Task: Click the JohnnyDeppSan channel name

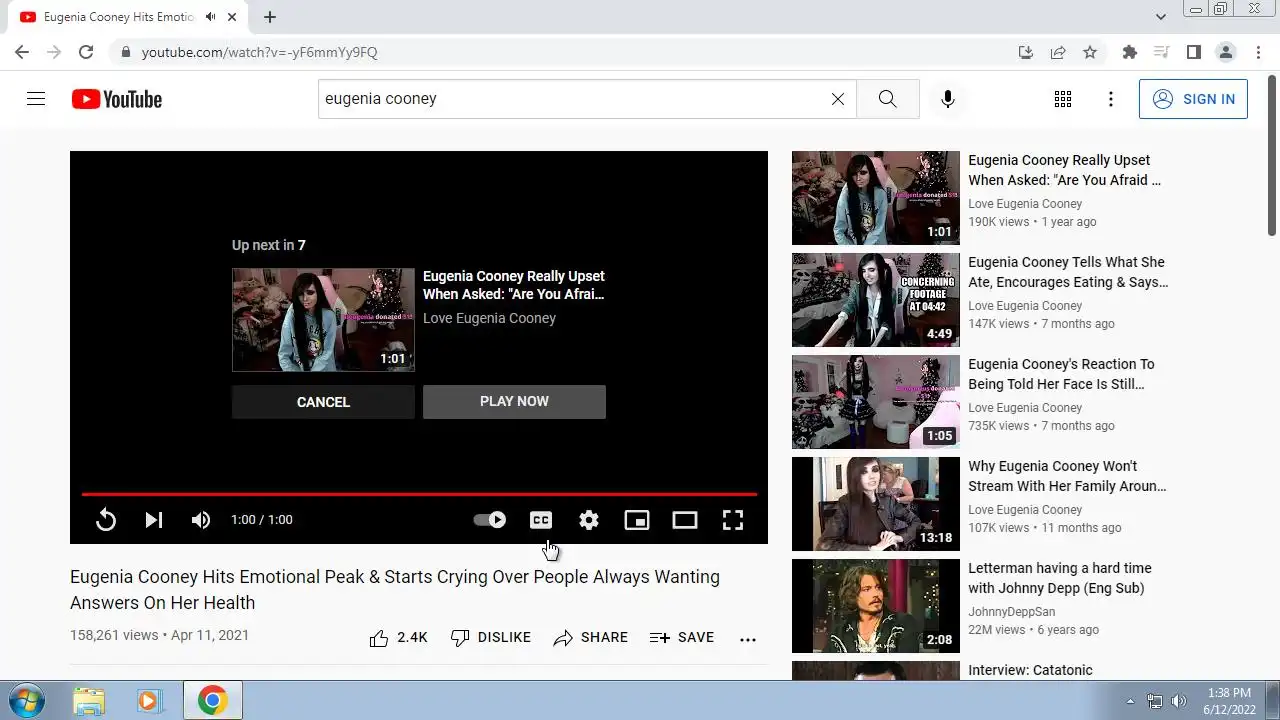Action: [x=1012, y=612]
